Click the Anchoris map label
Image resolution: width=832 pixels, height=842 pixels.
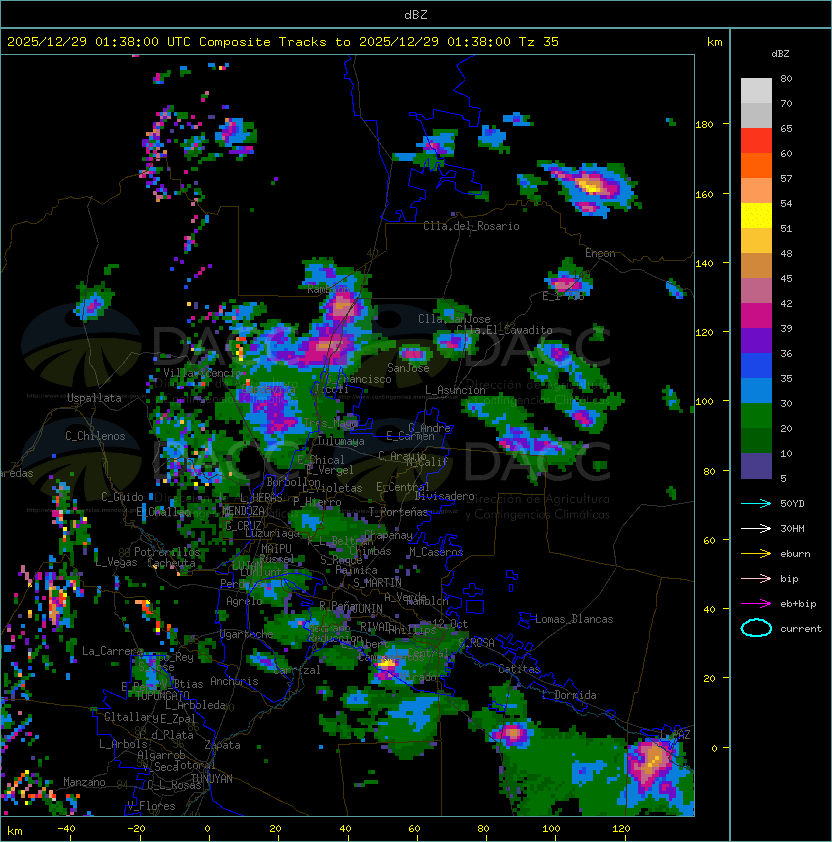tap(234, 681)
